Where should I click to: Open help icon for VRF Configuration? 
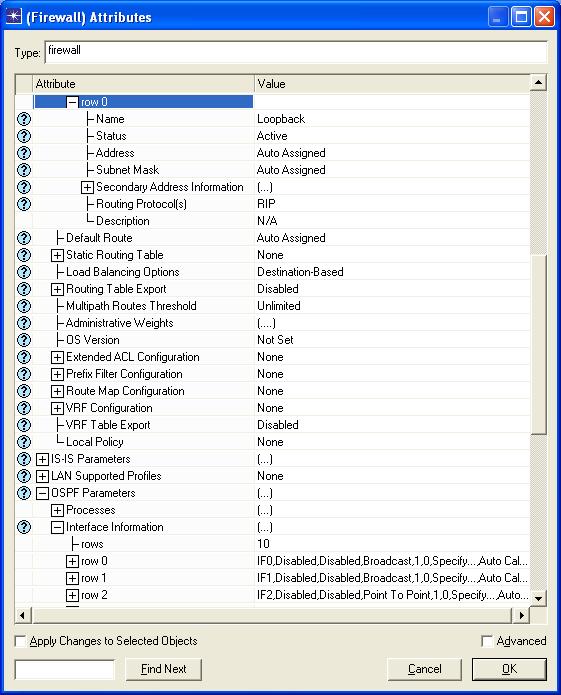coord(24,408)
